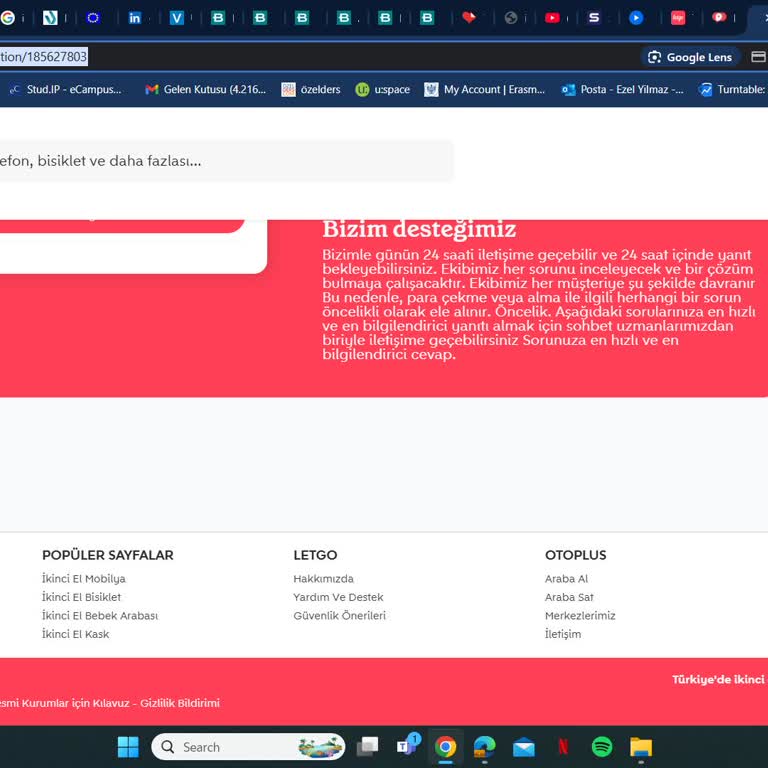Open the tab with red letgo icon
Viewport: 768px width, 768px height.
(x=678, y=18)
